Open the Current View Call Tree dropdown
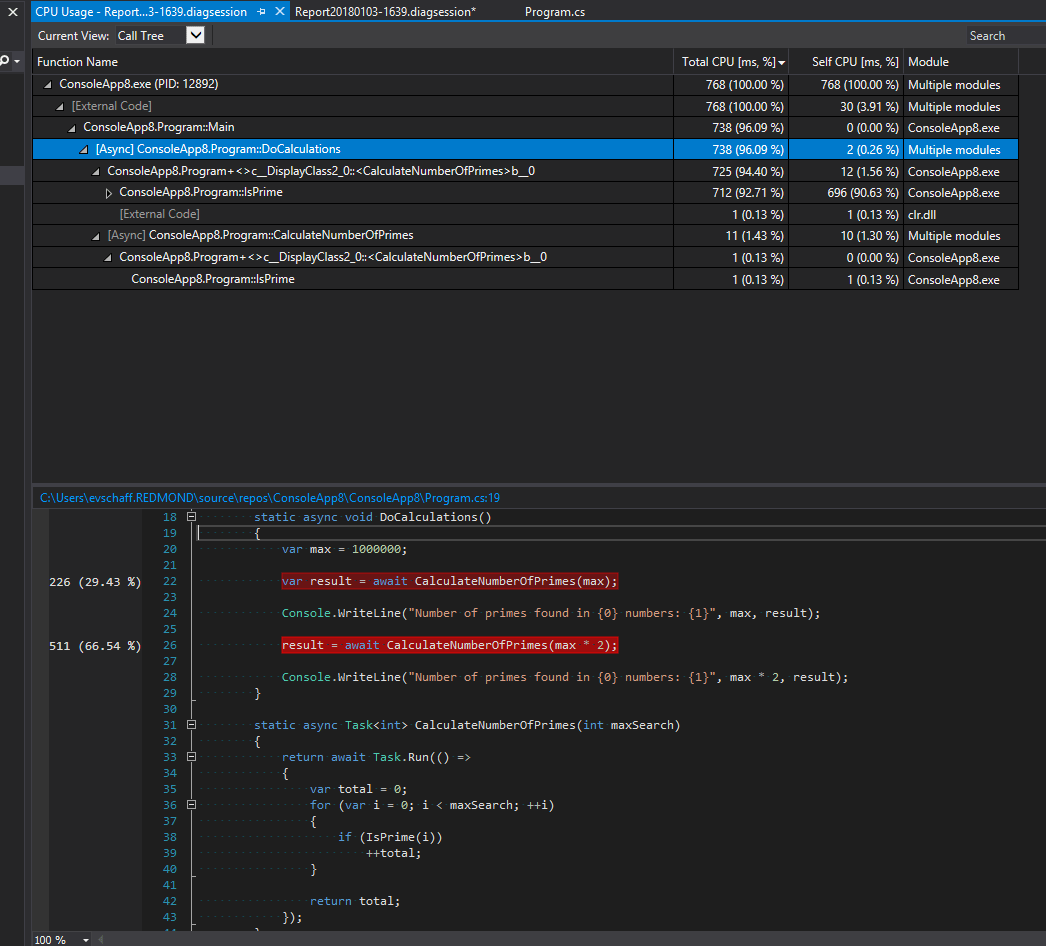The height and width of the screenshot is (946, 1046). coord(194,35)
